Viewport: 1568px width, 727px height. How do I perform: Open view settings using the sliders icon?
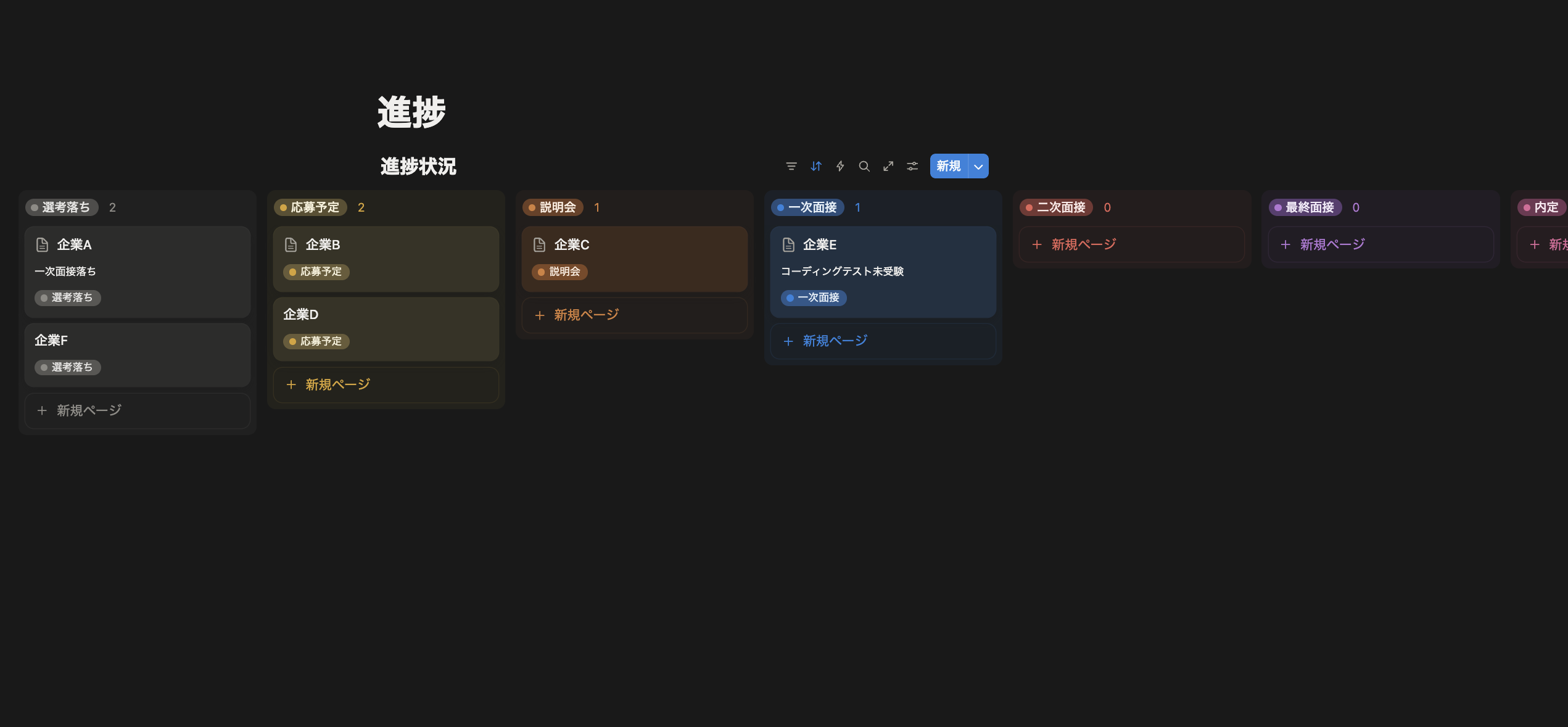(x=912, y=166)
